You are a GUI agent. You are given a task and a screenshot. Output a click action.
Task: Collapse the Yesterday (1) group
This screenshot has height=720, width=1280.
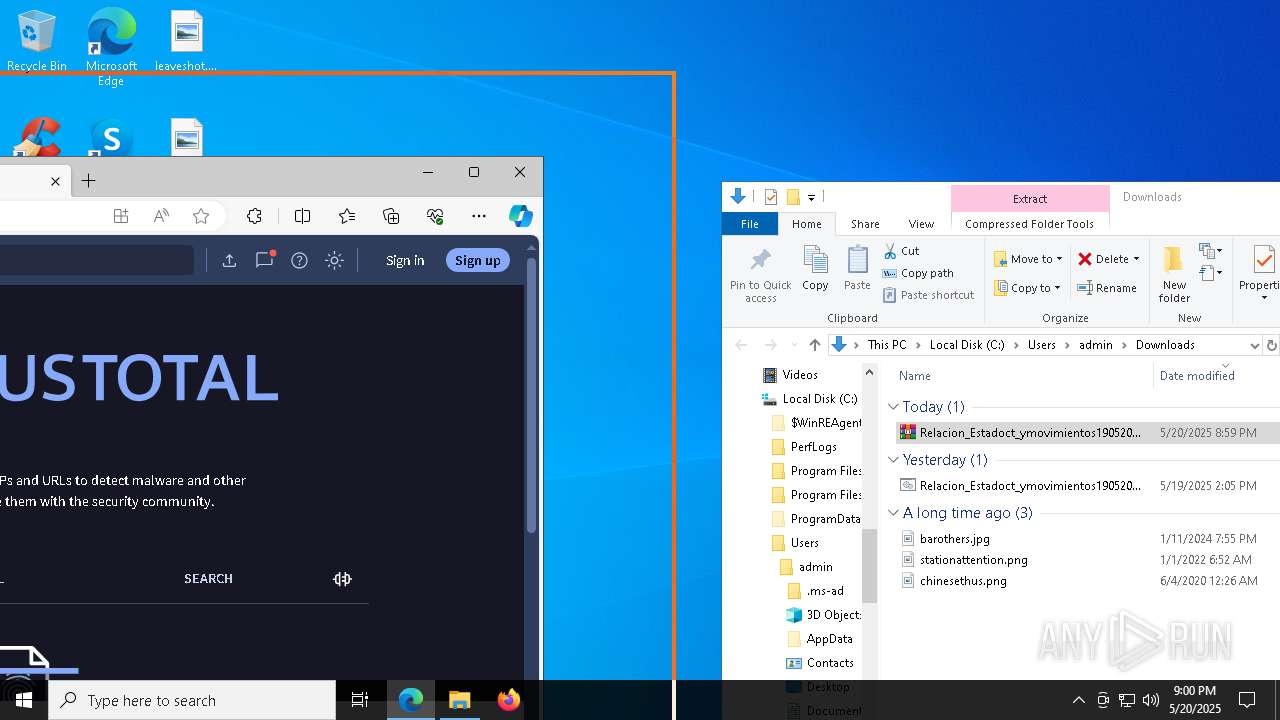point(893,460)
